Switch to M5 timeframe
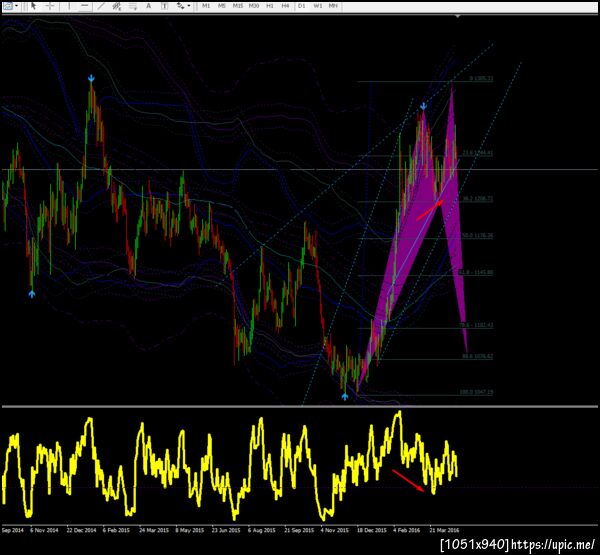The height and width of the screenshot is (555, 600). [x=222, y=6]
